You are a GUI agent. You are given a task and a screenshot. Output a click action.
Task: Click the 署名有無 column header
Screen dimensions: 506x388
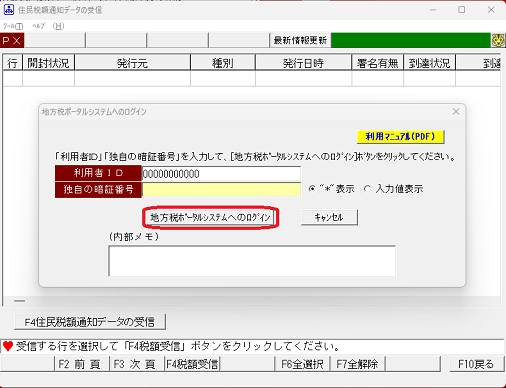pos(378,63)
